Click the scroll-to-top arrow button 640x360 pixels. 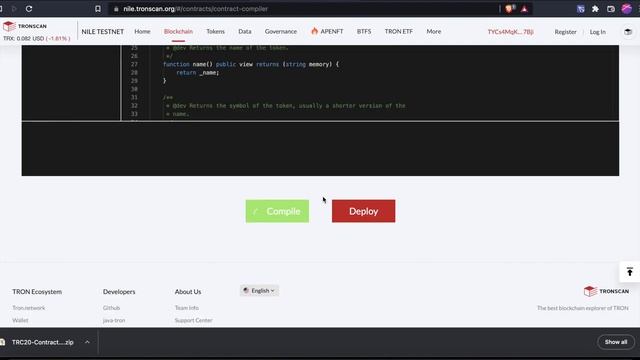click(630, 272)
